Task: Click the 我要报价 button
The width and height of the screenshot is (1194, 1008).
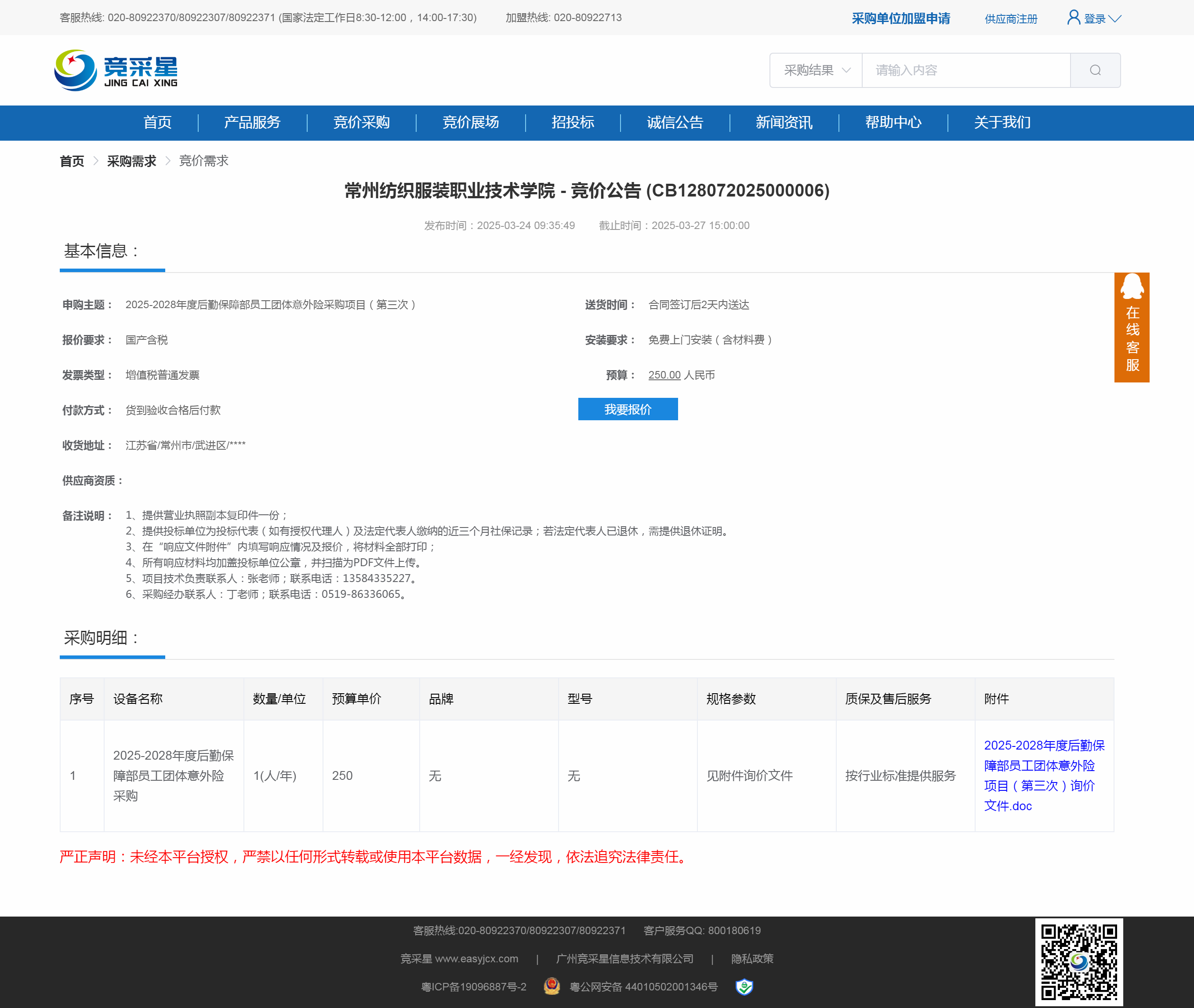Action: coord(627,409)
